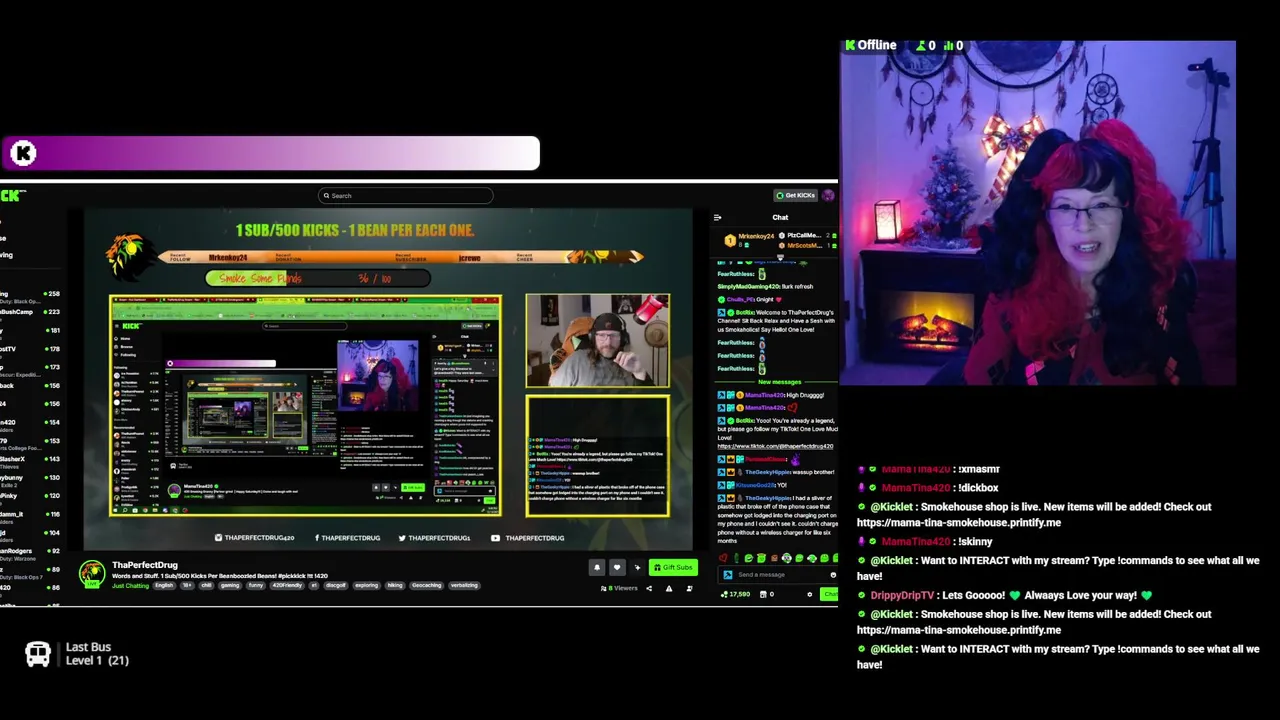Click the English language tag

pyautogui.click(x=164, y=585)
